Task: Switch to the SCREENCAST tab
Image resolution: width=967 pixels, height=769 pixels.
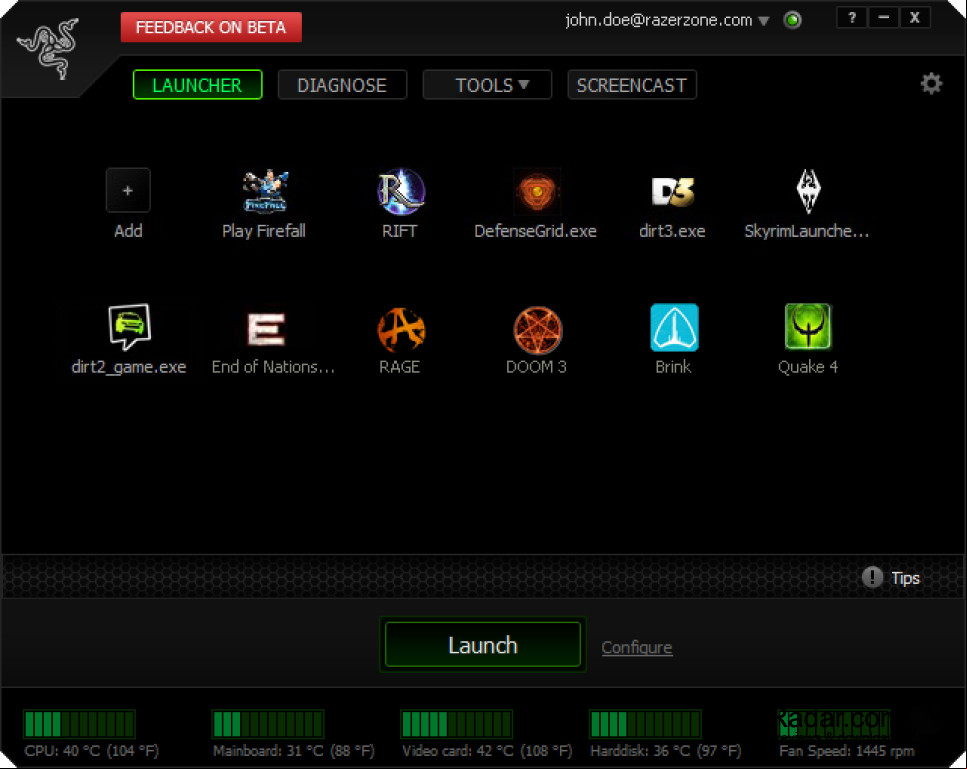Action: tap(632, 85)
